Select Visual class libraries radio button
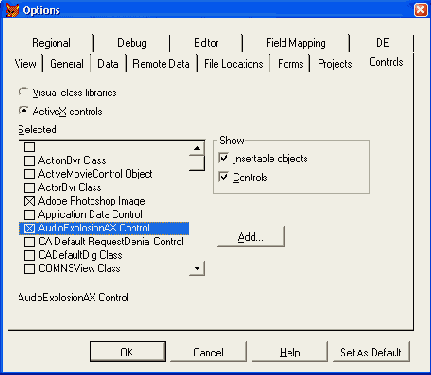This screenshot has height=375, width=431. click(23, 92)
